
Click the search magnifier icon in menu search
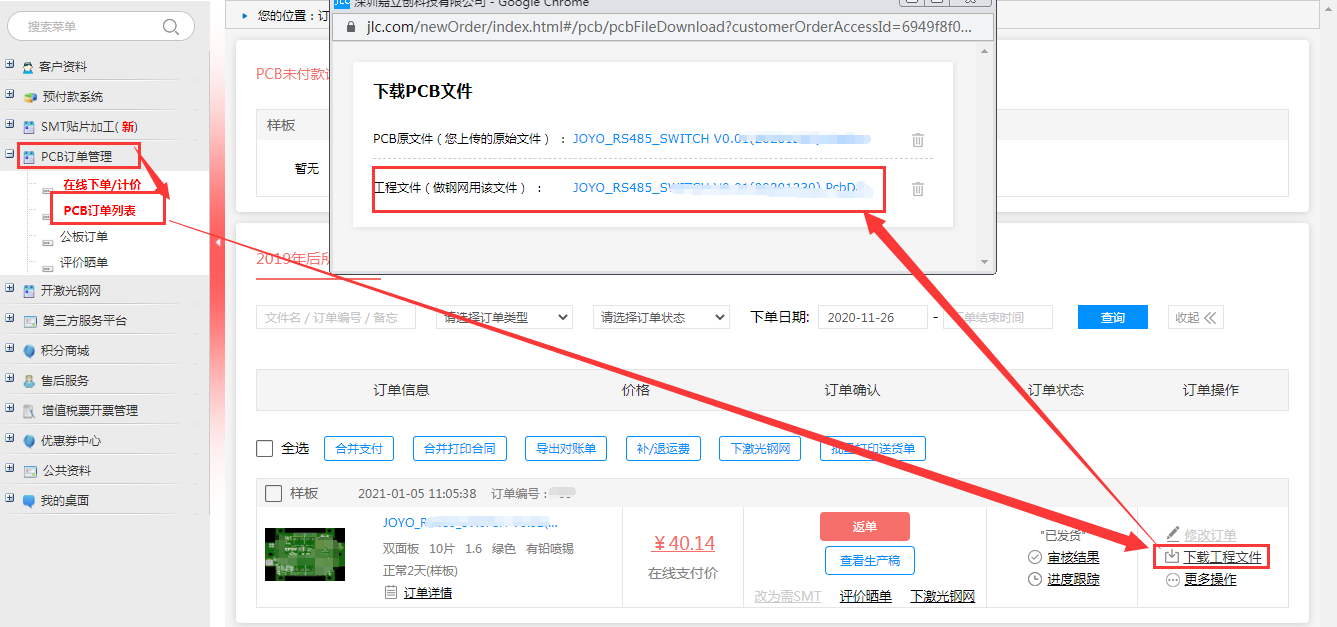click(x=171, y=26)
